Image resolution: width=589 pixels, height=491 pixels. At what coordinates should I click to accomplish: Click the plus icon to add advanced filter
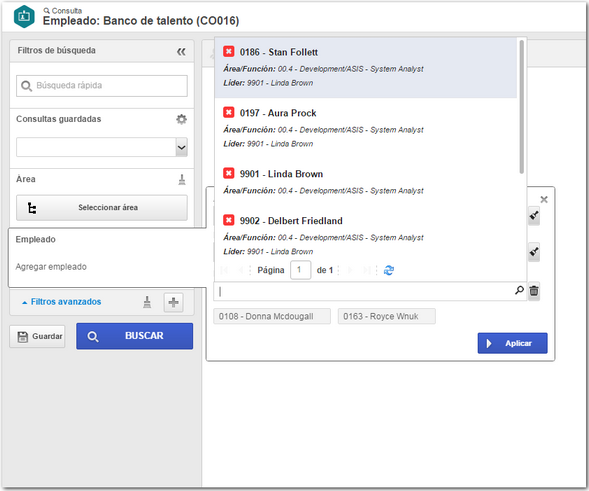click(x=174, y=302)
